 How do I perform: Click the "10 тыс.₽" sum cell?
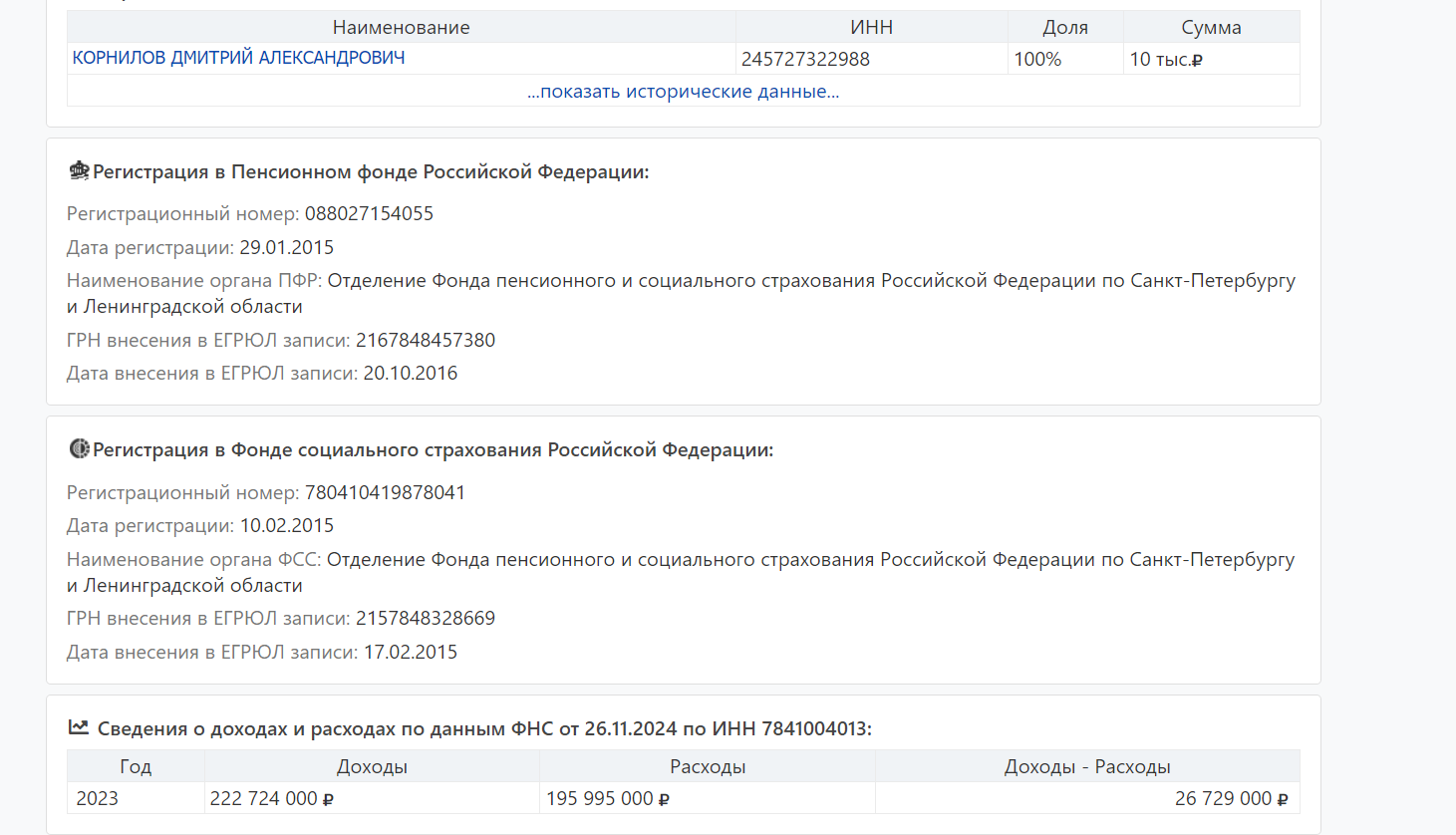(1211, 59)
